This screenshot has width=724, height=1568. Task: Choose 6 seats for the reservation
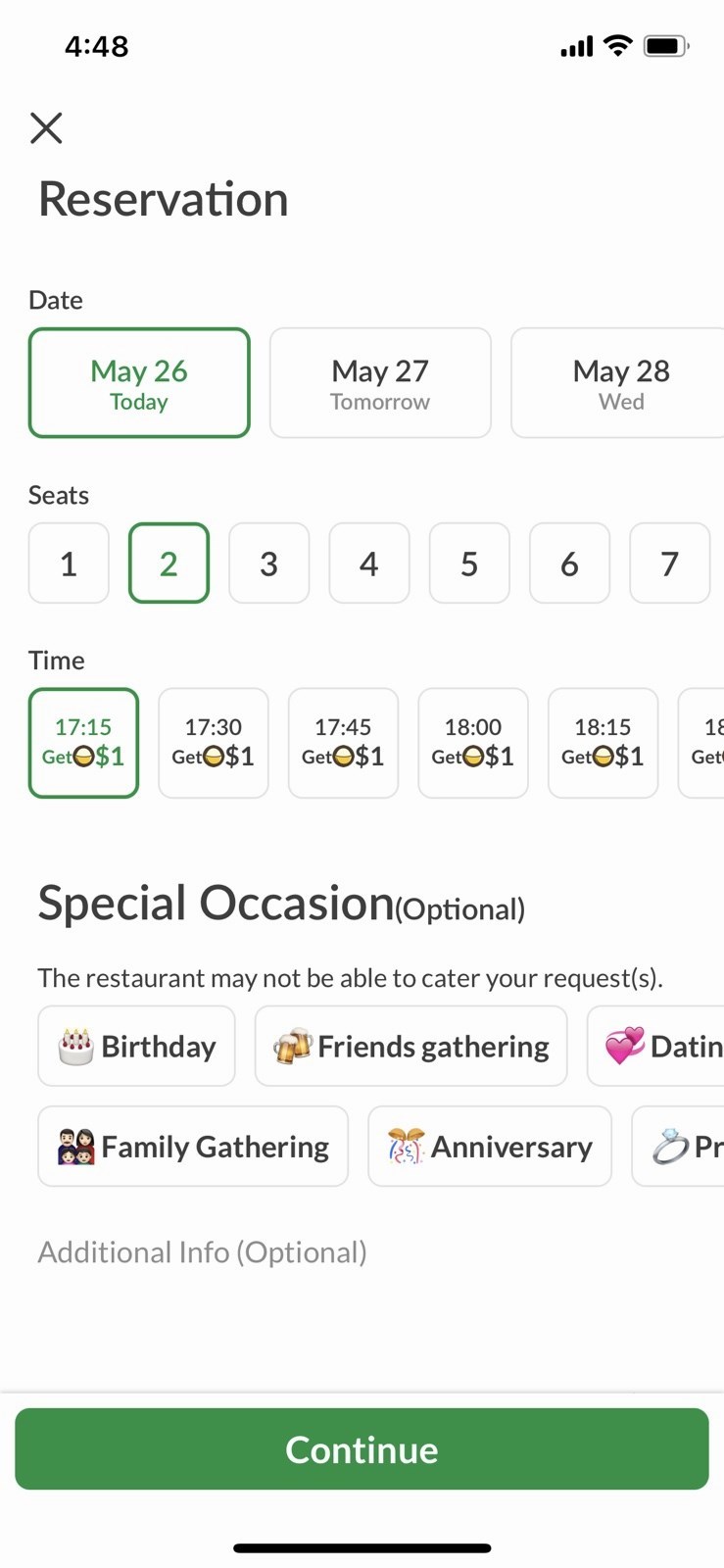pyautogui.click(x=569, y=563)
